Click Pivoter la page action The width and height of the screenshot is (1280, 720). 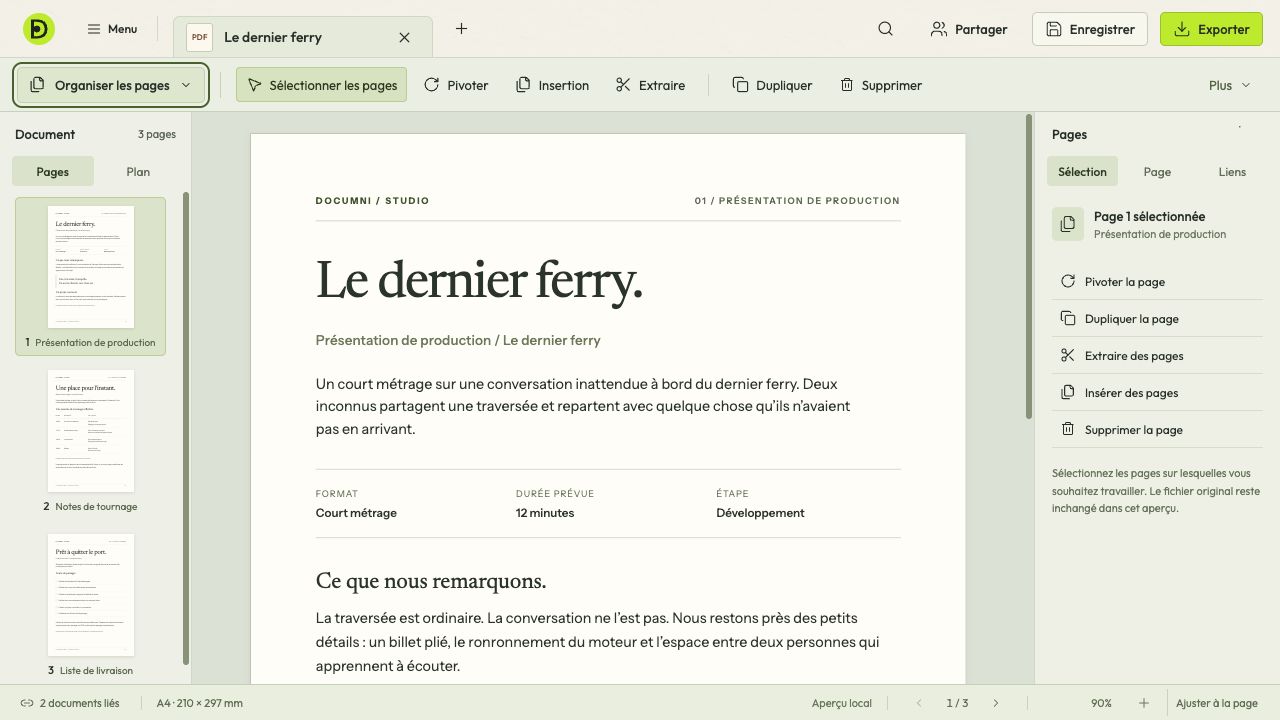click(x=1157, y=281)
